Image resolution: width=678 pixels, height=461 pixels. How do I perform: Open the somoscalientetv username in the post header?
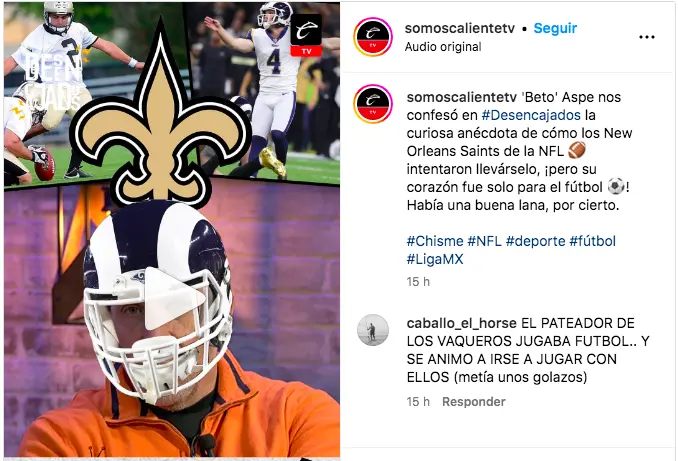coord(460,28)
